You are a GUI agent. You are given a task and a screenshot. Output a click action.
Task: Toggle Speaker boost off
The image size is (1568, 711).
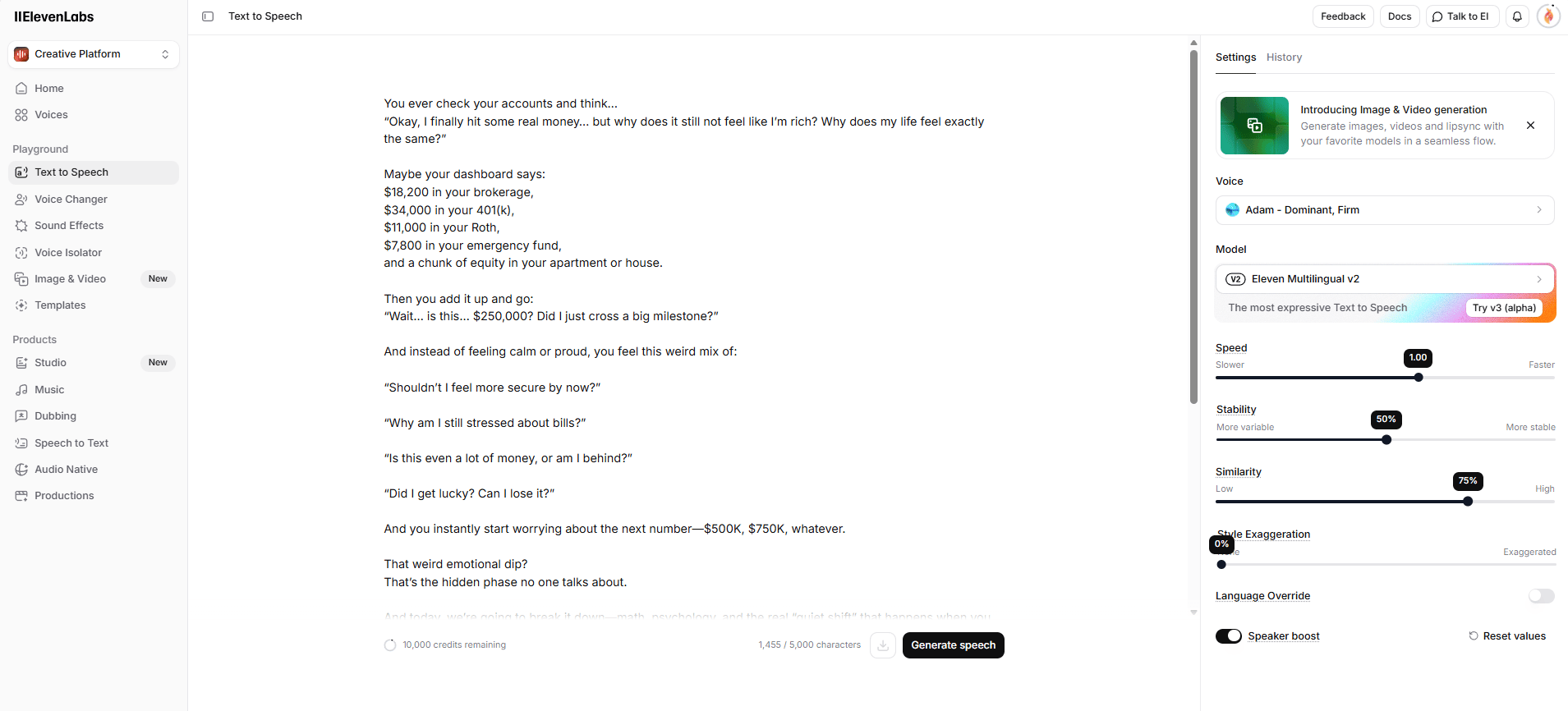[1228, 635]
